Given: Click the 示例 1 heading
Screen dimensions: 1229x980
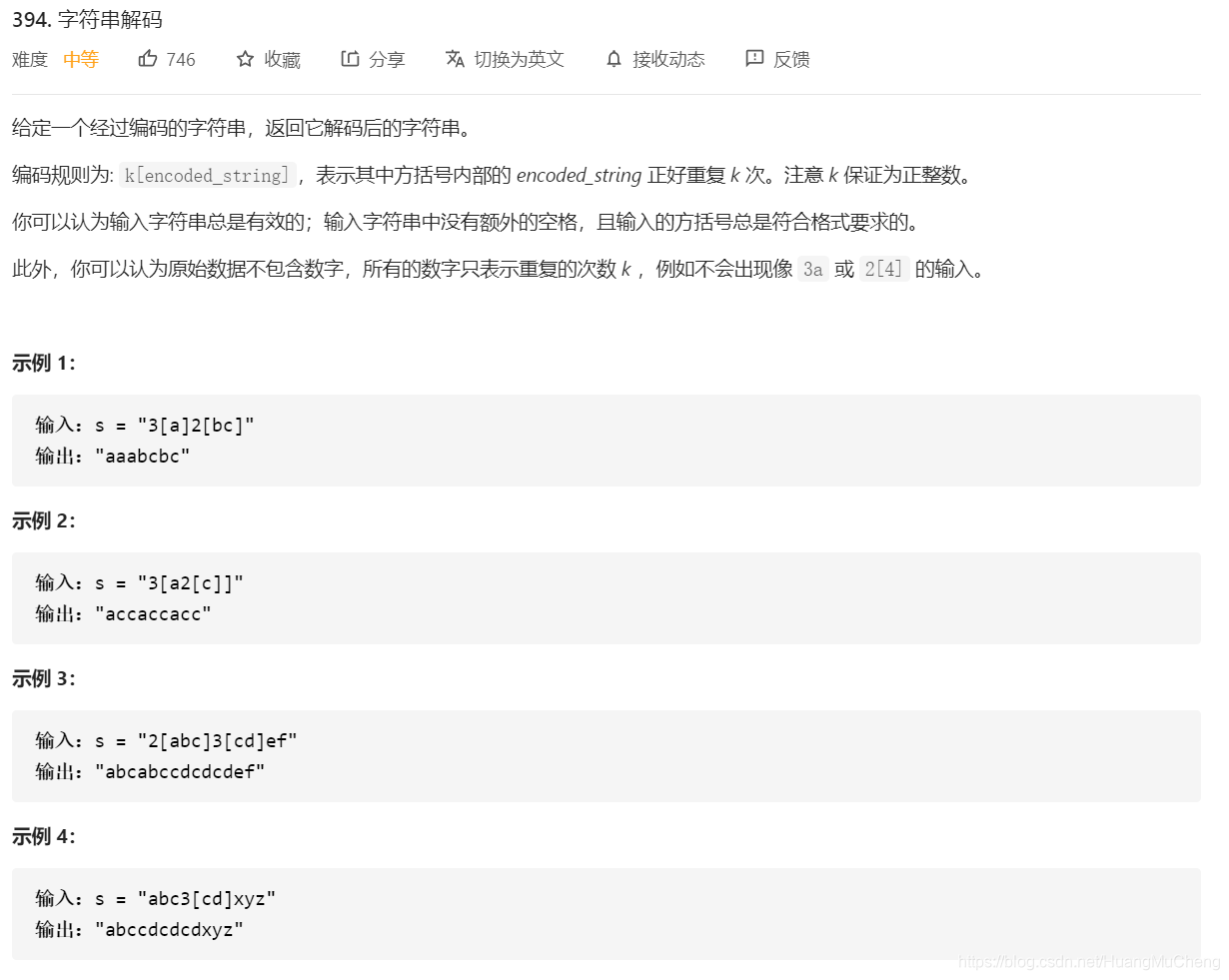Looking at the screenshot, I should (x=44, y=363).
